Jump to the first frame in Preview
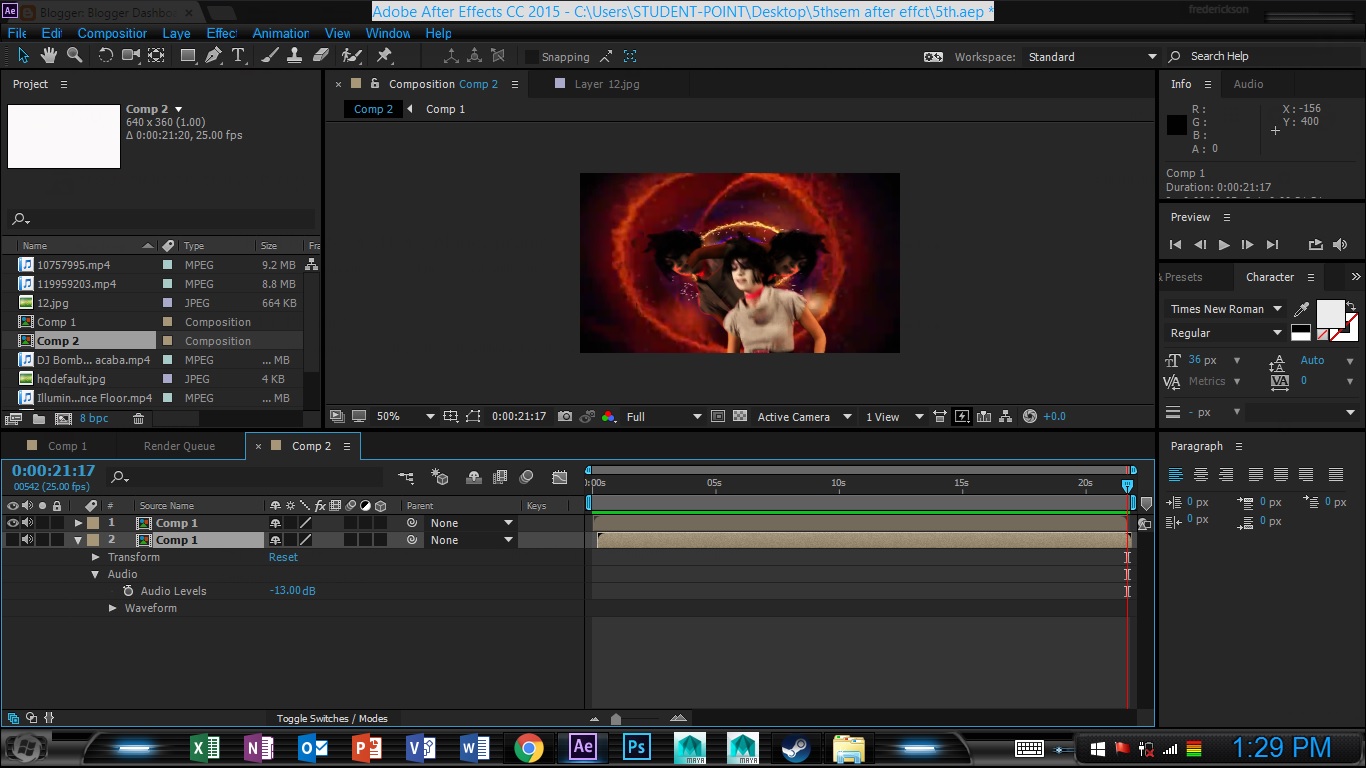This screenshot has height=768, width=1366. click(1175, 245)
